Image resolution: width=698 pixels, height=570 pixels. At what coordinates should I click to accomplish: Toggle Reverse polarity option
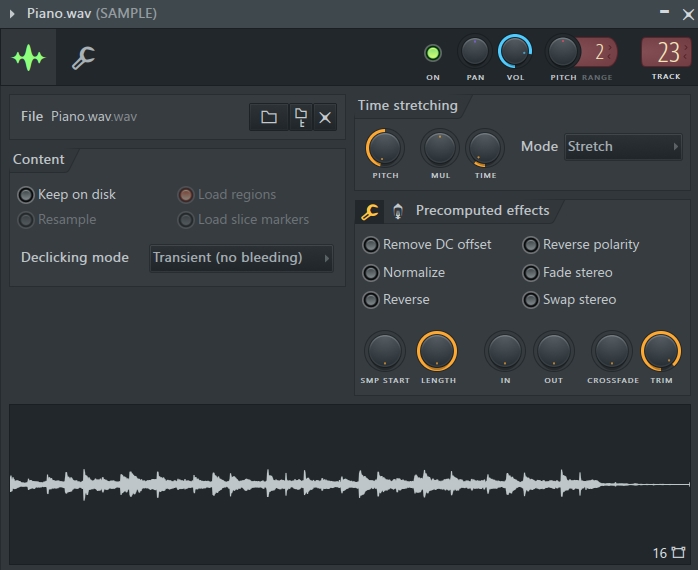coord(531,245)
